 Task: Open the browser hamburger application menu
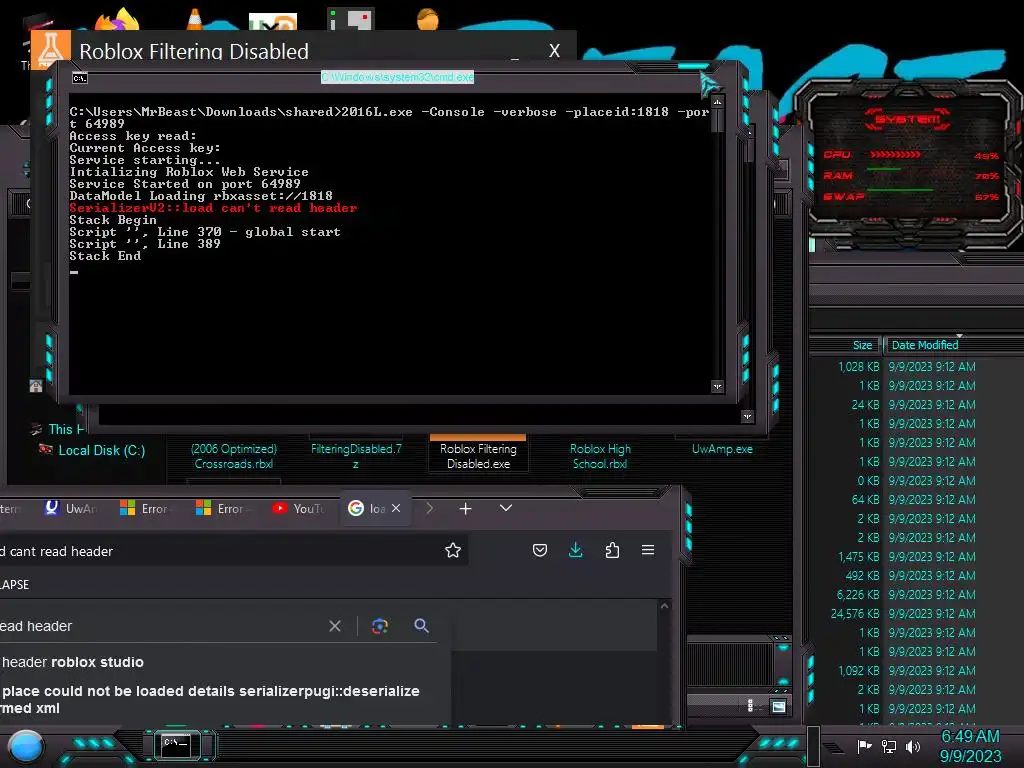[x=648, y=551]
